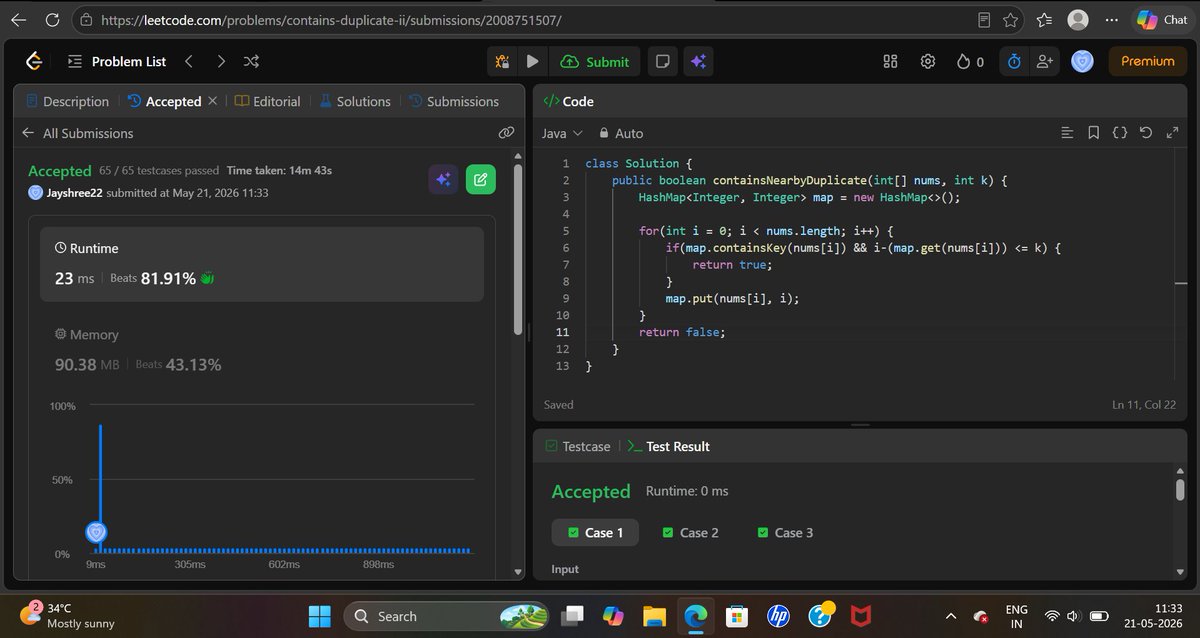Open AI sparkle assistant in top toolbar
The image size is (1200, 638).
[698, 62]
